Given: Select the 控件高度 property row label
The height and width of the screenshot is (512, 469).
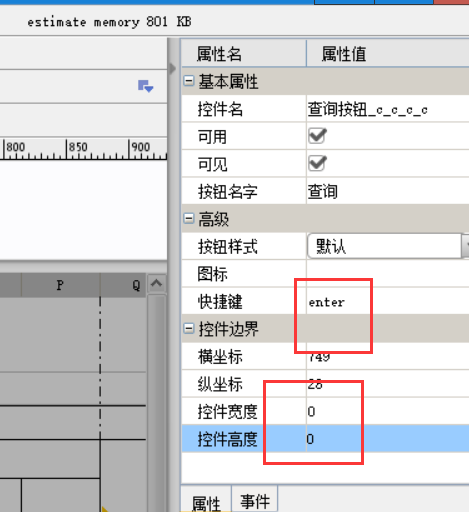Looking at the screenshot, I should 228,439.
